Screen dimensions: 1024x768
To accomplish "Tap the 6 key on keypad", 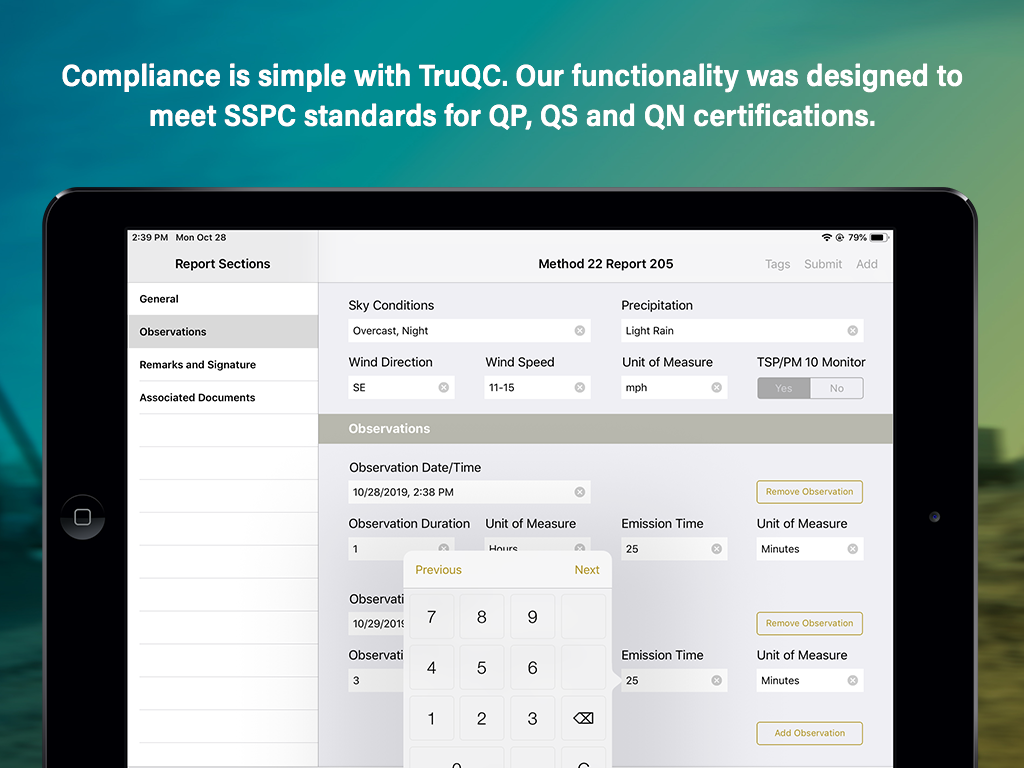I will point(532,667).
